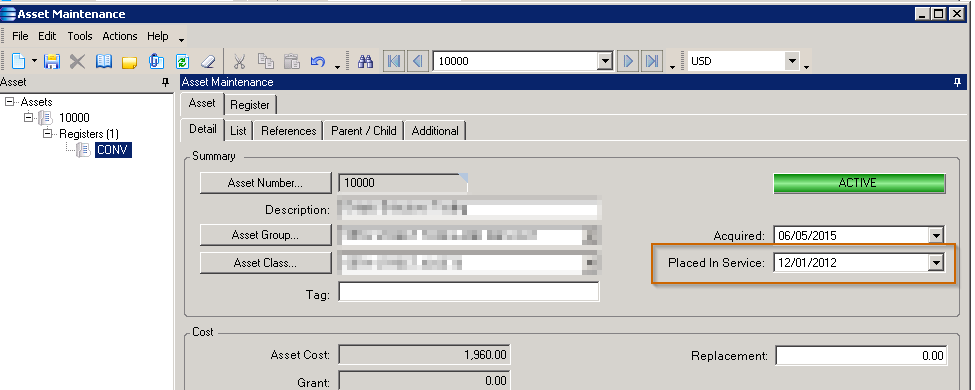Open menu bar overflow arrow after Help
The image size is (975, 390).
click(181, 40)
